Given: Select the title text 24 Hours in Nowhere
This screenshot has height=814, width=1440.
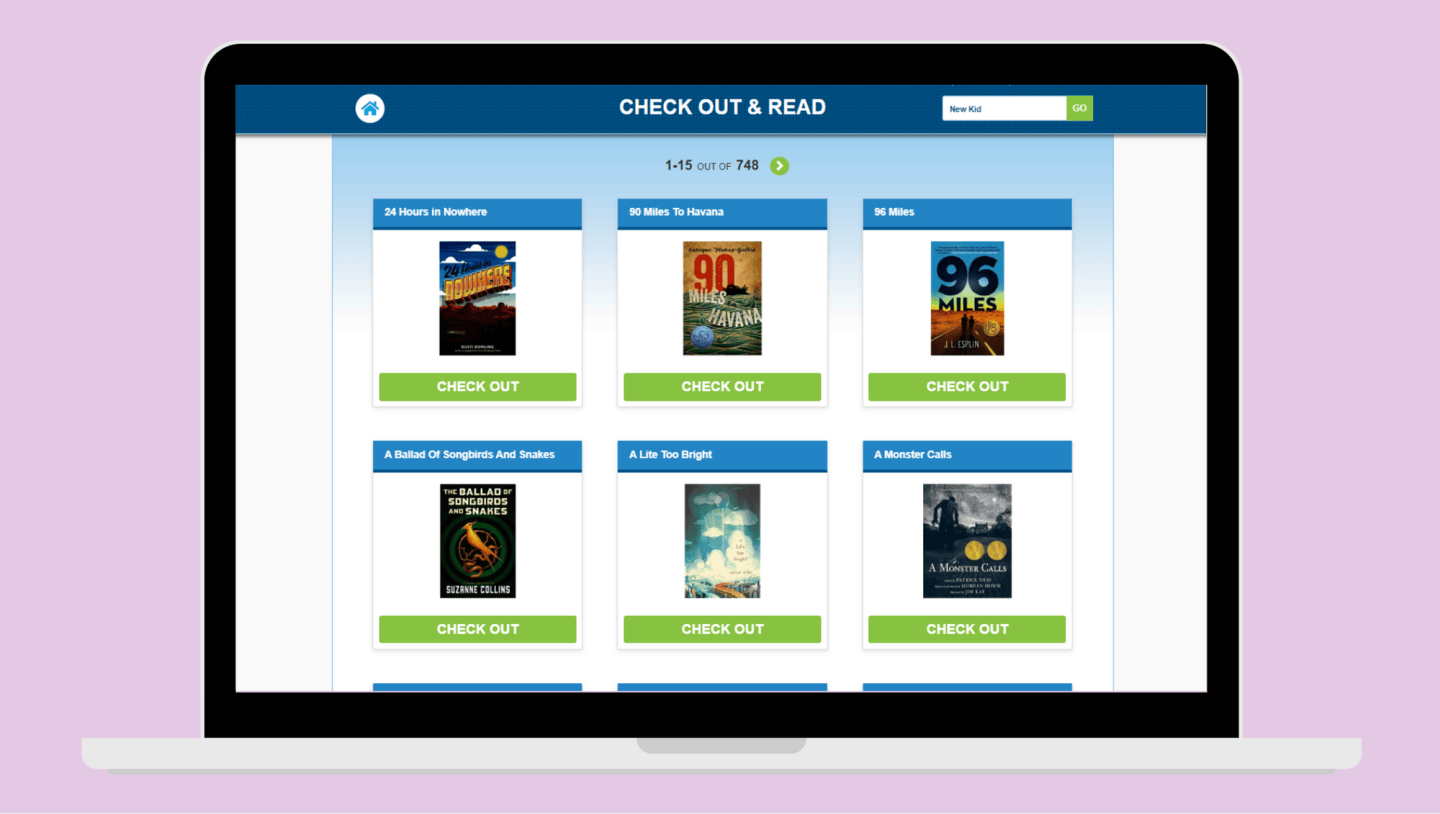Looking at the screenshot, I should (436, 212).
